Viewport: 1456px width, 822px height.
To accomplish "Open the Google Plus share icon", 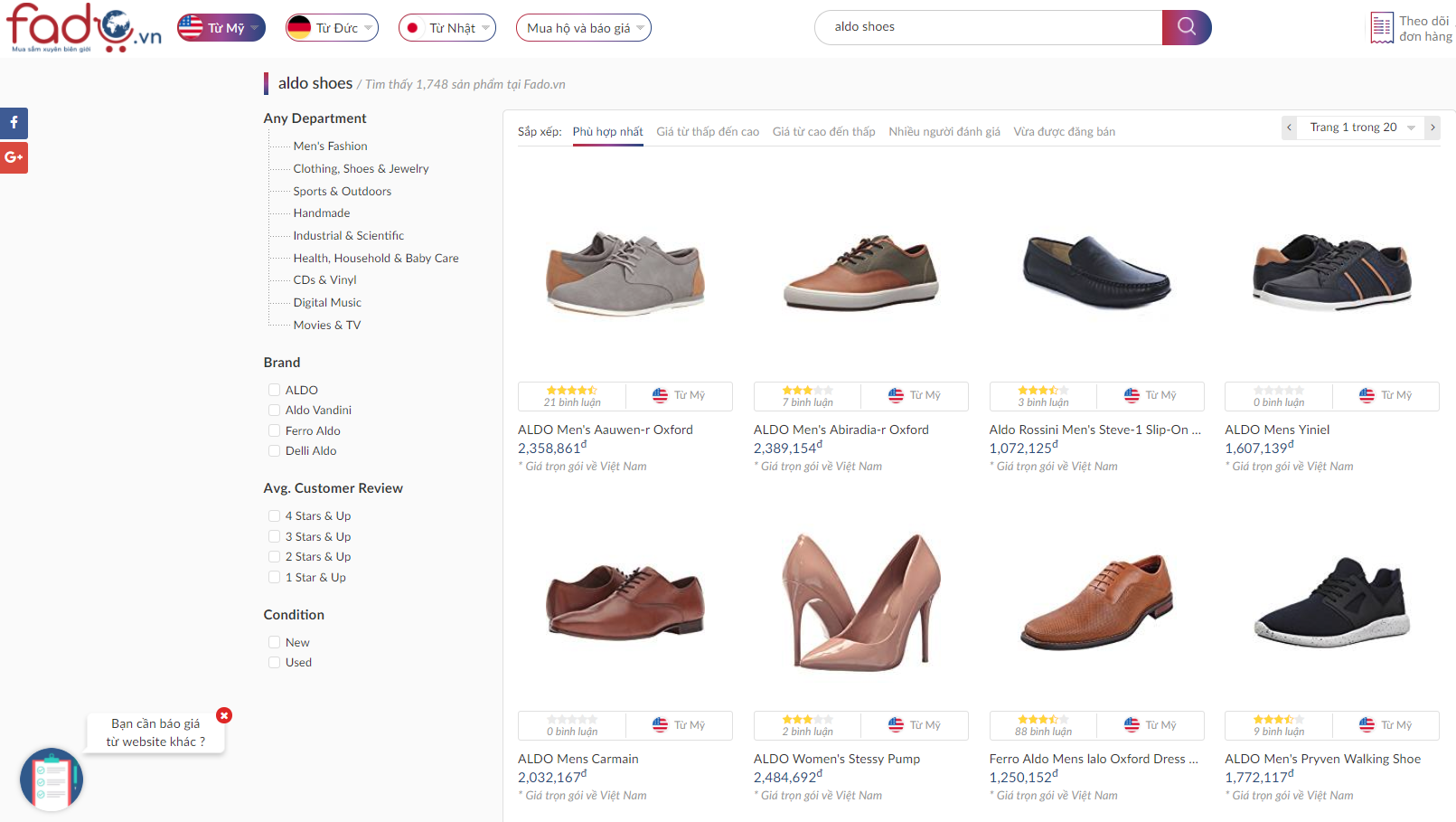I will pyautogui.click(x=14, y=157).
